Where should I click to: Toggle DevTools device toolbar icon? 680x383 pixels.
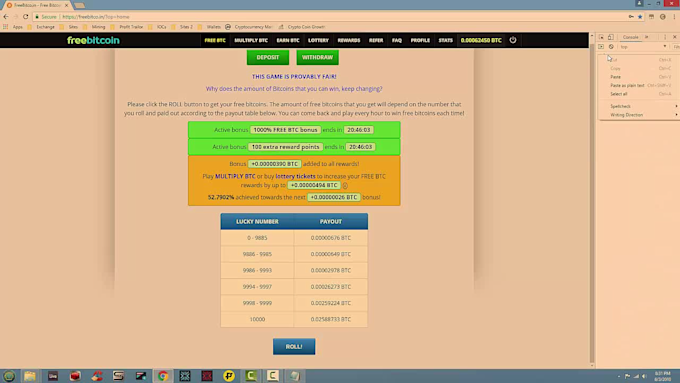611,37
